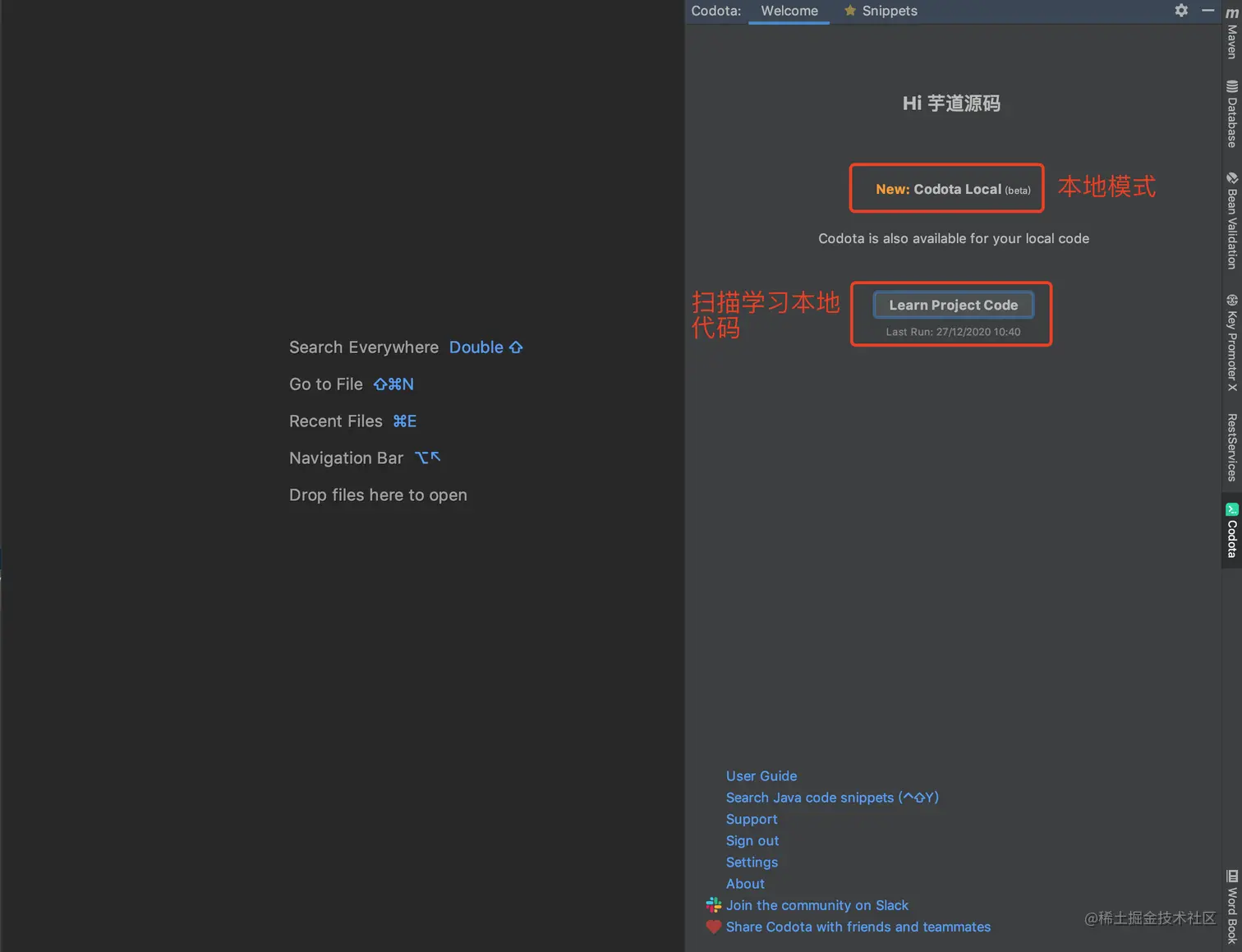Click Drop files here to open text
Viewport: 1242px width, 952px height.
click(x=378, y=495)
